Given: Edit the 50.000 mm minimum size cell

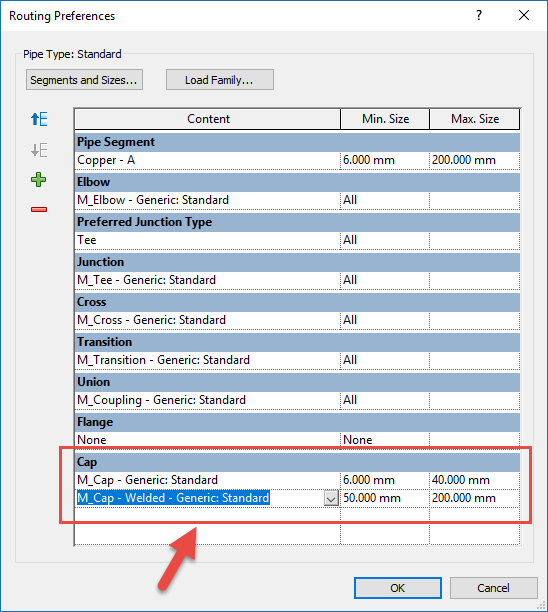Looking at the screenshot, I should click(385, 498).
